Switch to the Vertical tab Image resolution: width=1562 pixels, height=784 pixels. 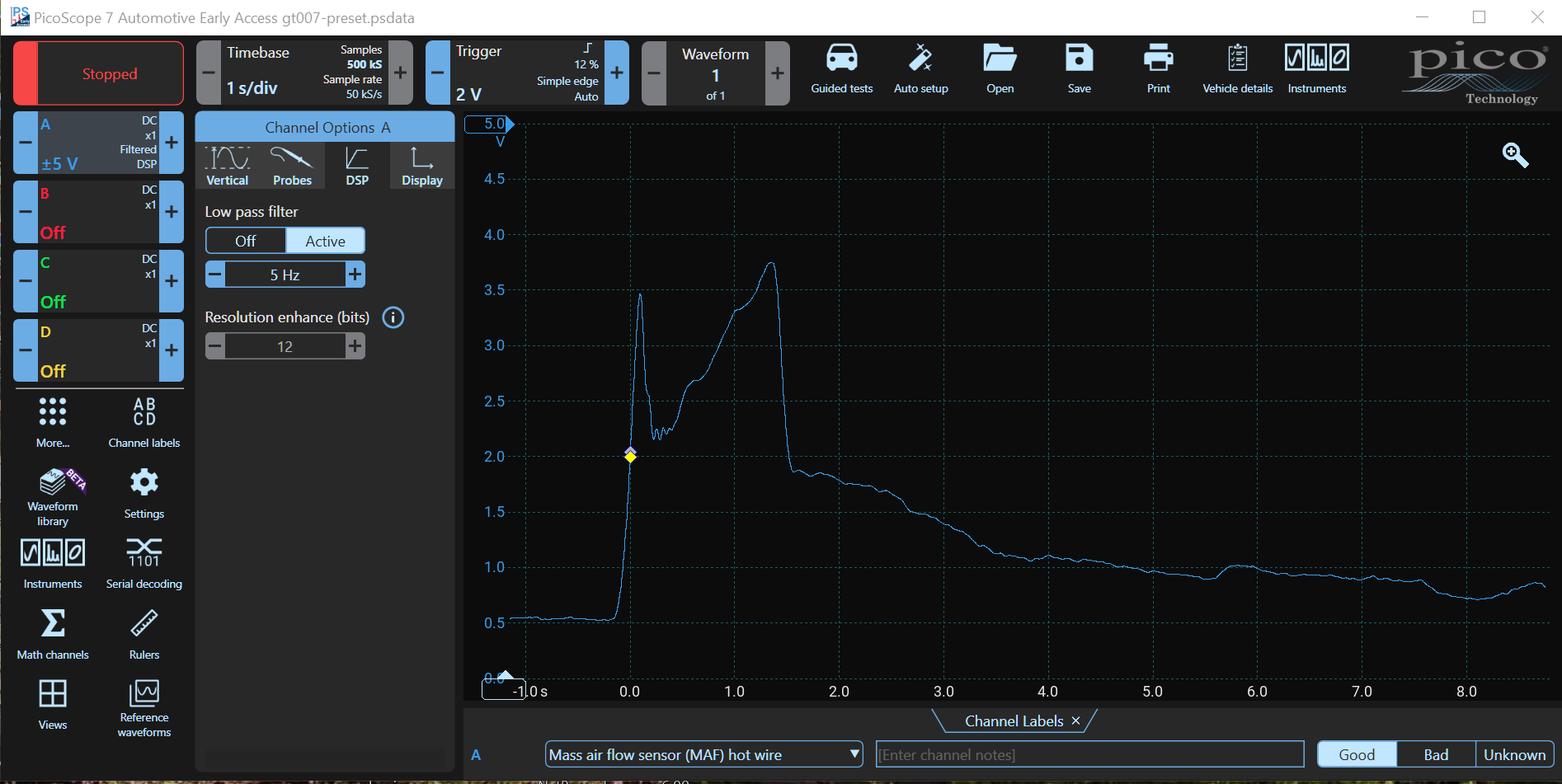(227, 166)
